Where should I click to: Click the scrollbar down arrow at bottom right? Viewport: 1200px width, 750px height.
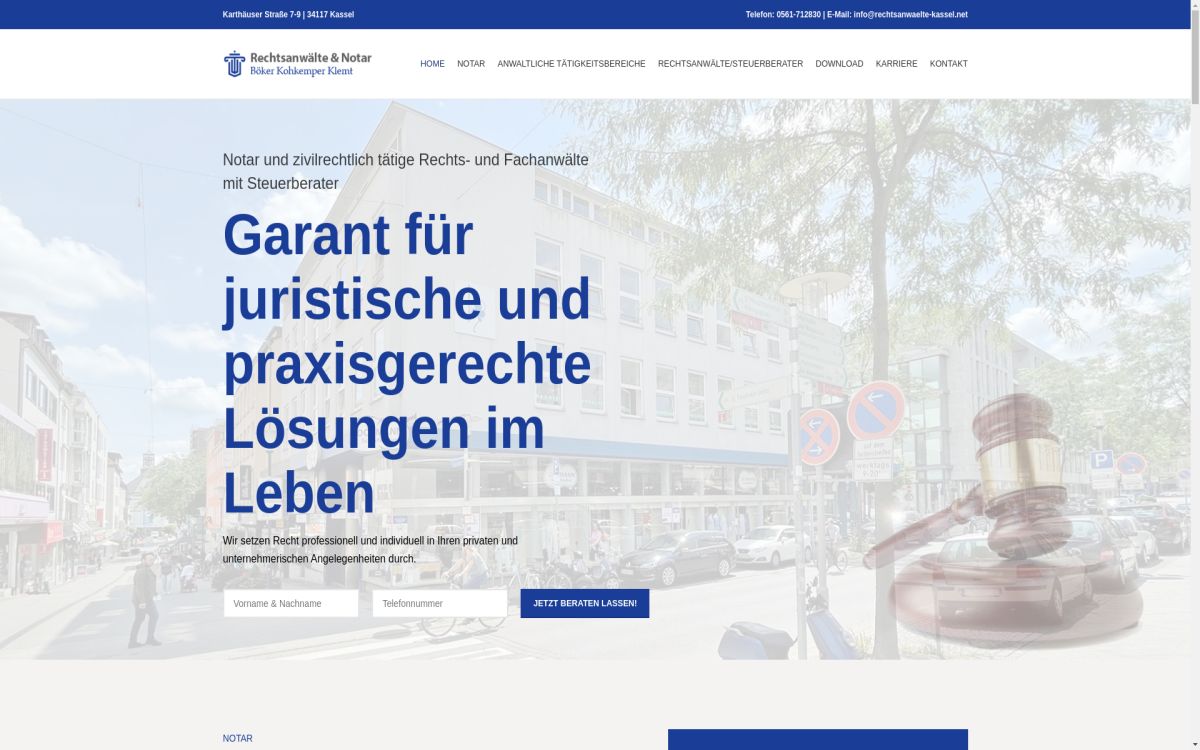coord(1194,744)
